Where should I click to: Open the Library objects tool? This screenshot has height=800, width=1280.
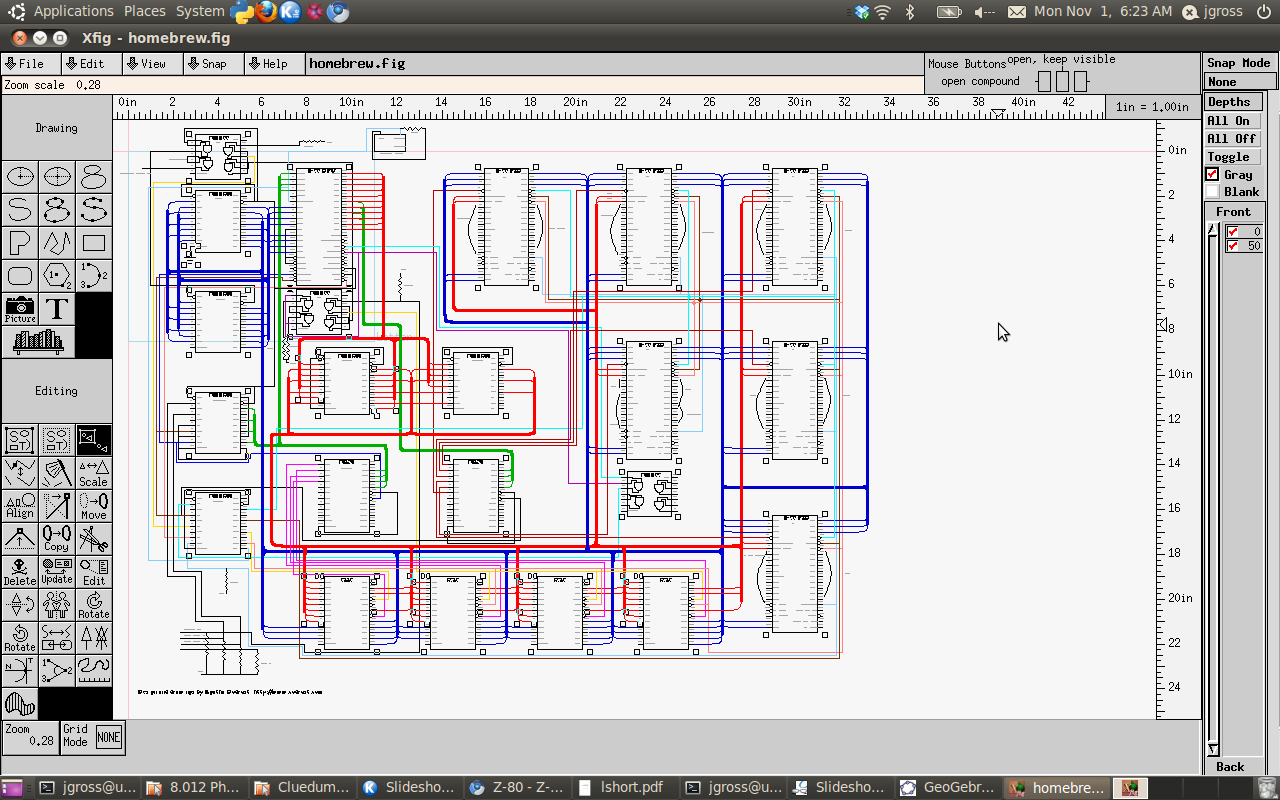click(39, 341)
